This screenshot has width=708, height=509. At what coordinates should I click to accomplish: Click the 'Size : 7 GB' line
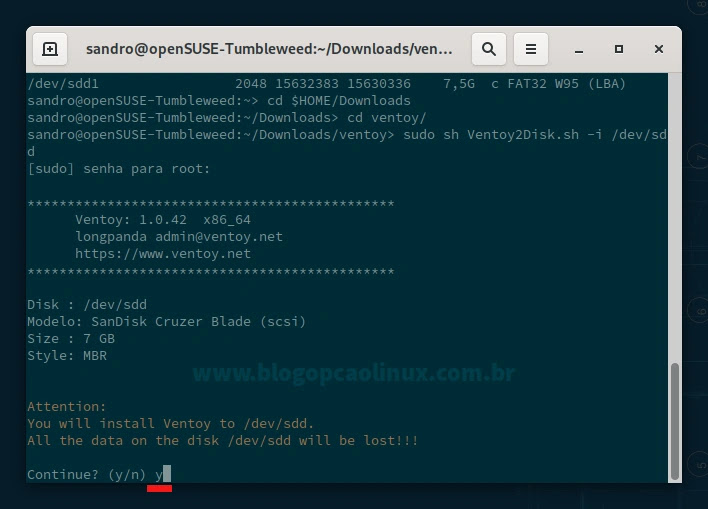pos(71,339)
